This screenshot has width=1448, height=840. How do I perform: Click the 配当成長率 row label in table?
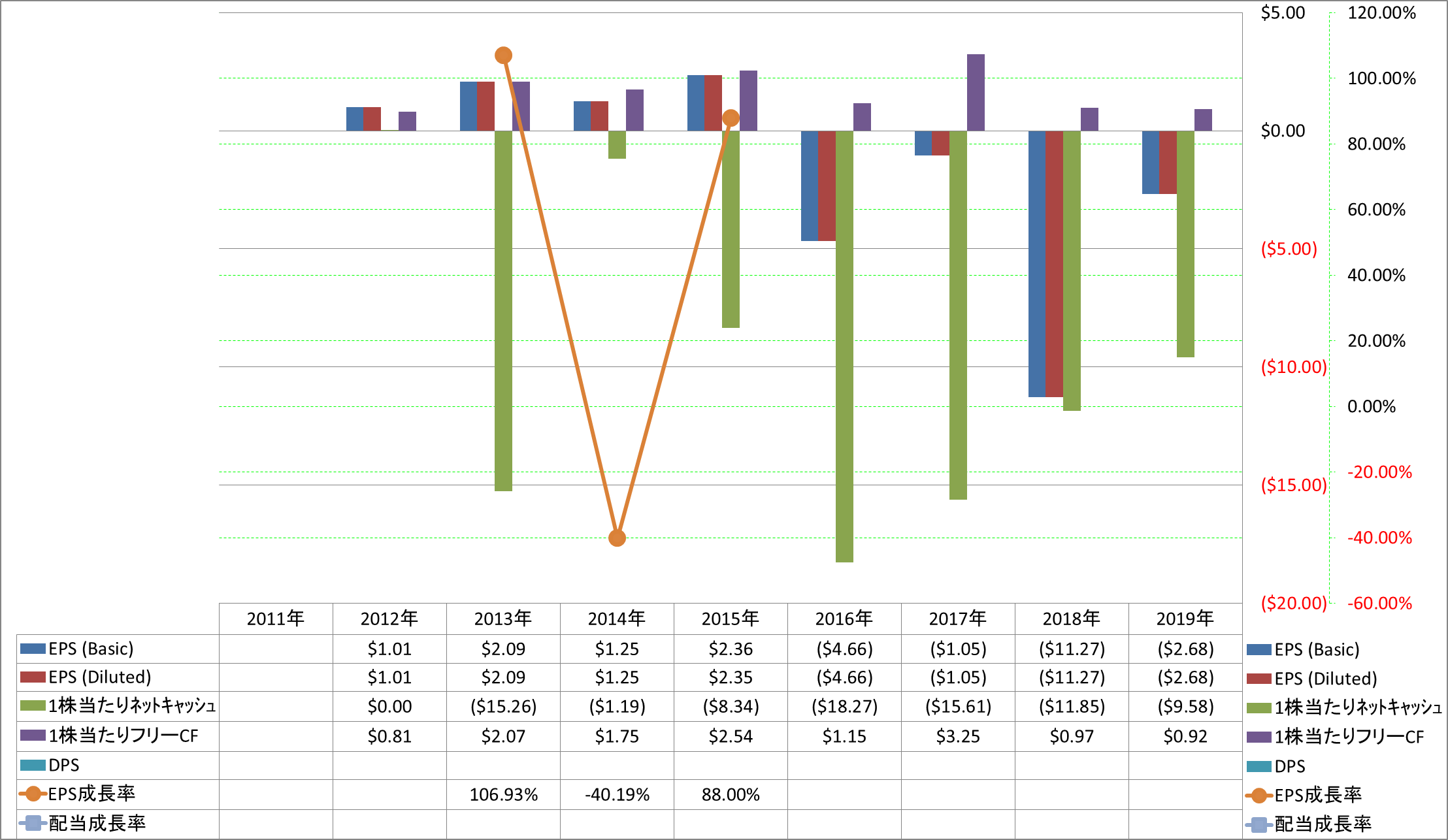97,823
